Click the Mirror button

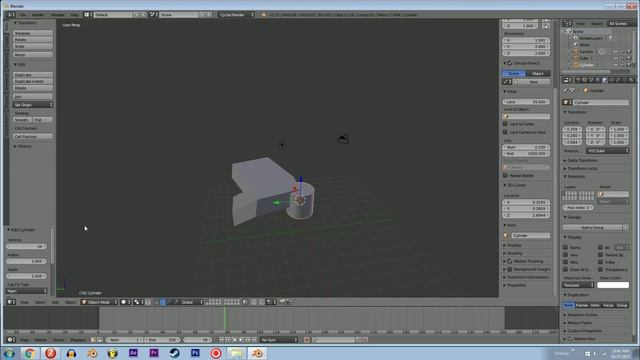point(33,55)
